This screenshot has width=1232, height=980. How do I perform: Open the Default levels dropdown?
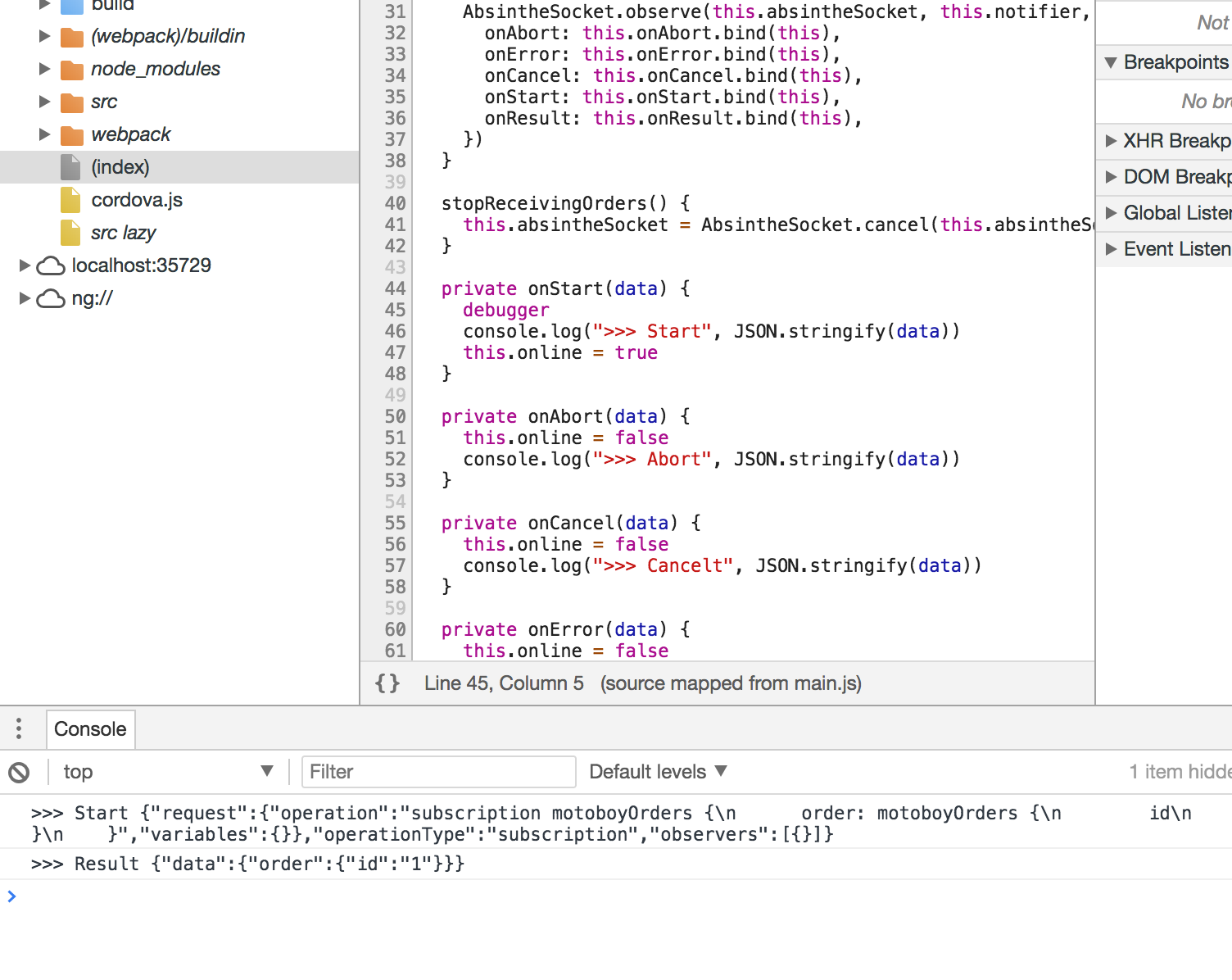pos(656,771)
